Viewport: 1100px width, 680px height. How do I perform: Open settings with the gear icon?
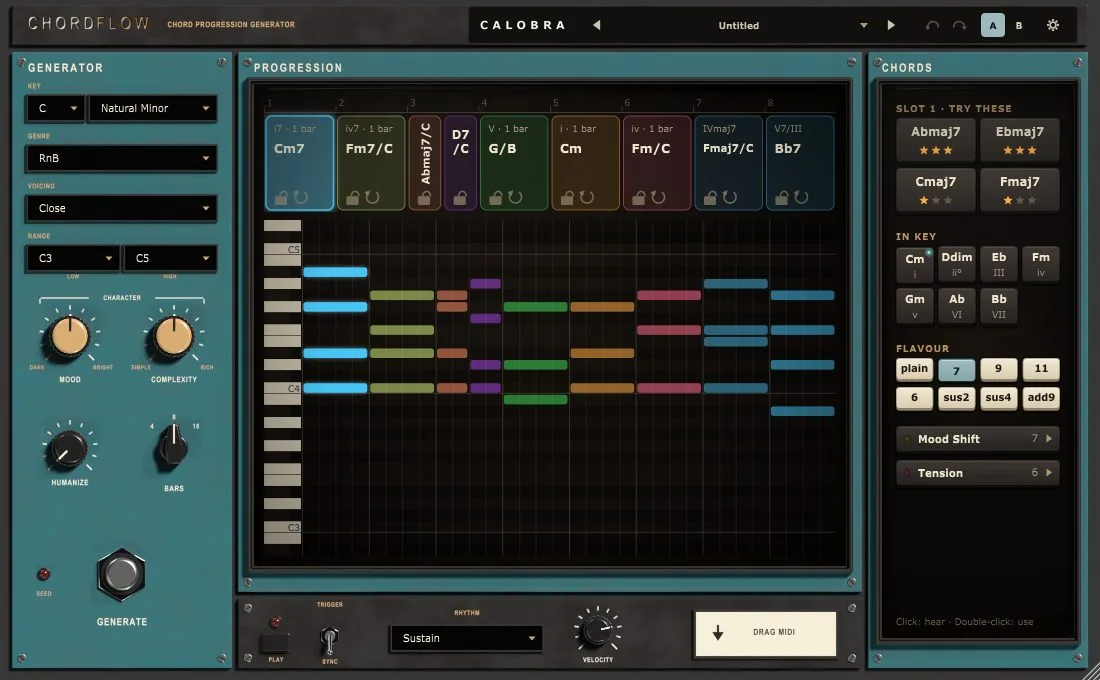[1053, 25]
